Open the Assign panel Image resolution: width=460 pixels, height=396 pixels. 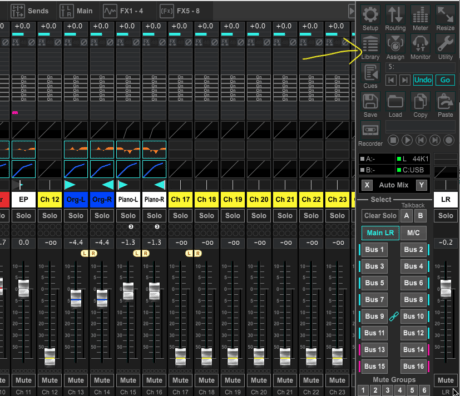tap(395, 47)
